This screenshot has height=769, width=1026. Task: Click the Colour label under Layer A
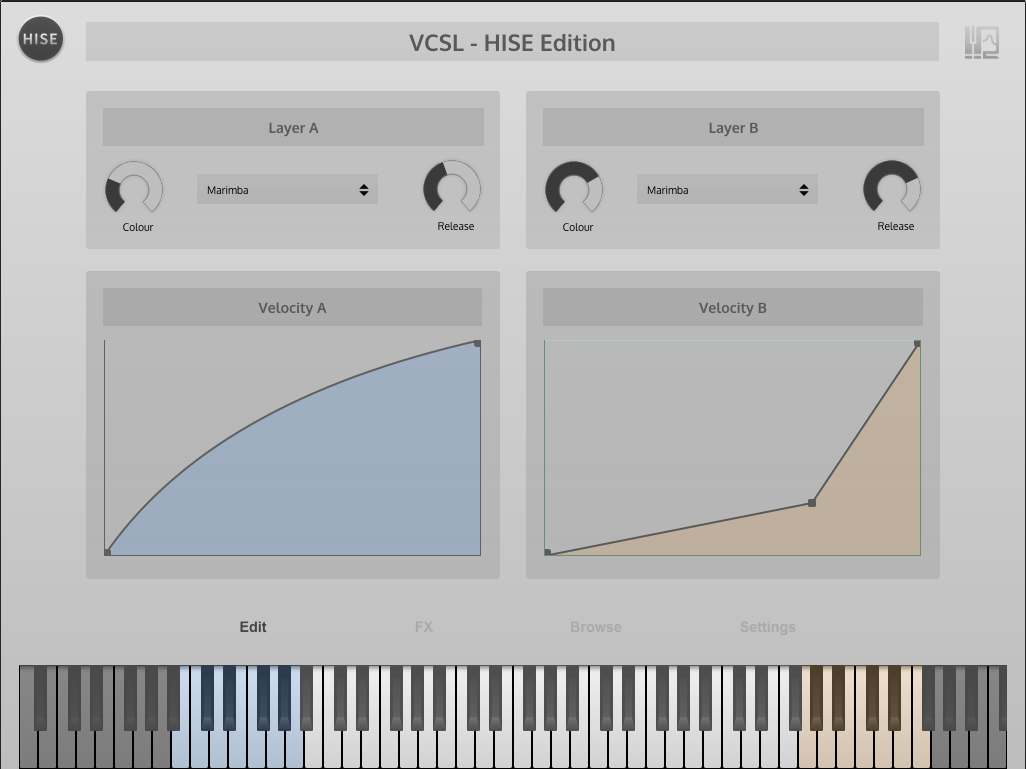coord(137,227)
